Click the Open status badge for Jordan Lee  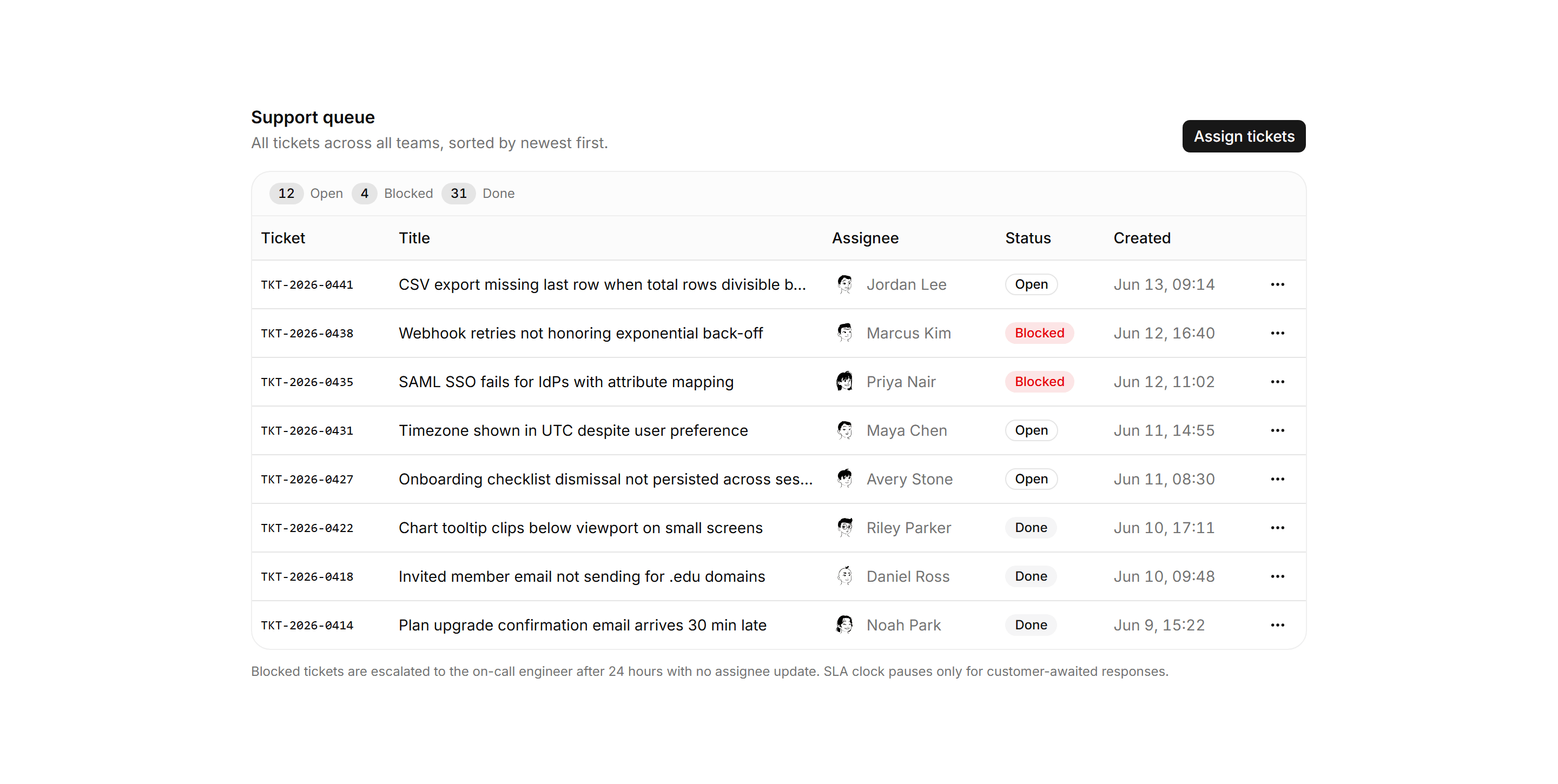(1031, 285)
